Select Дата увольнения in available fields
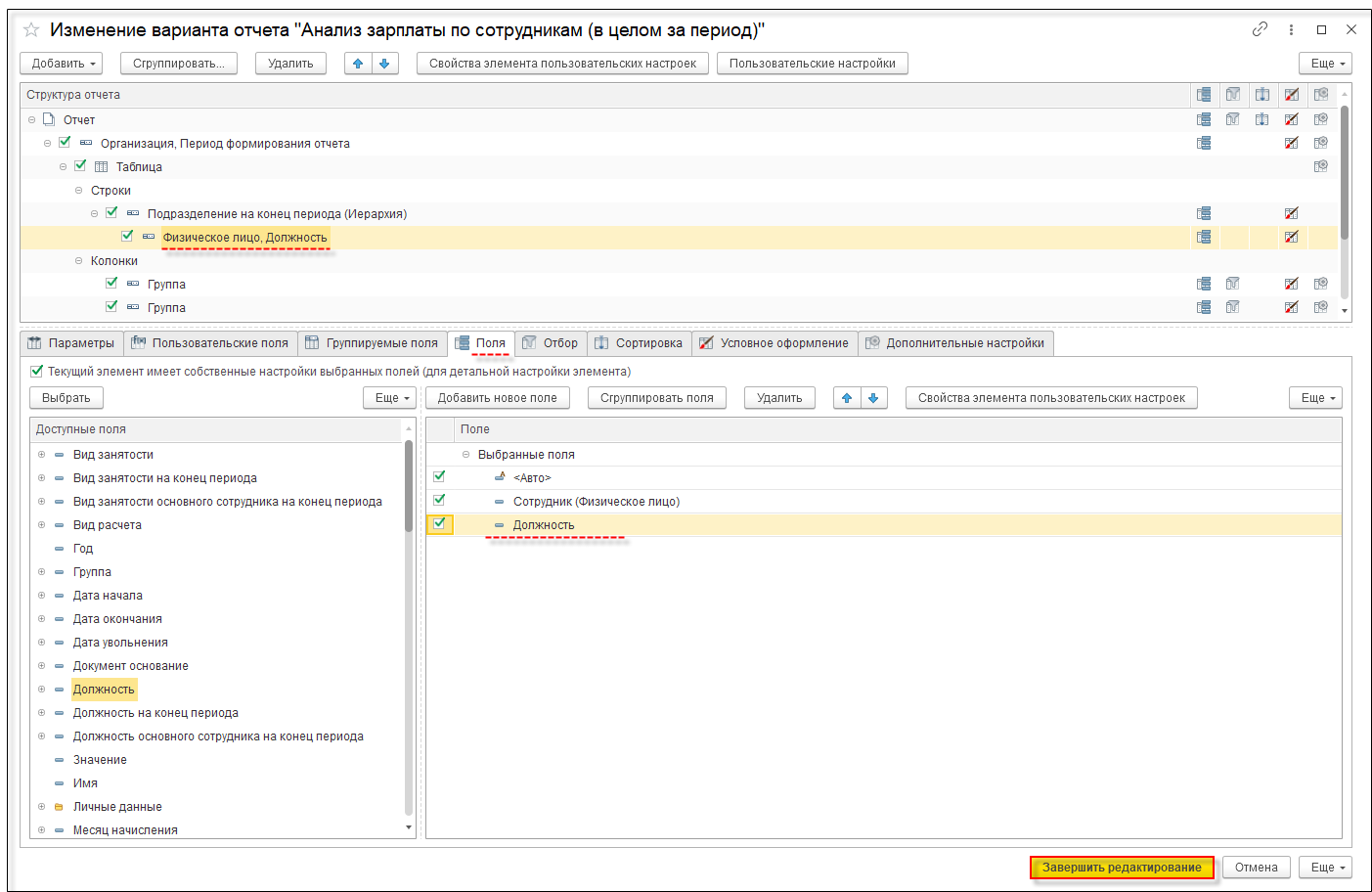This screenshot has height=892, width=1372. [120, 643]
